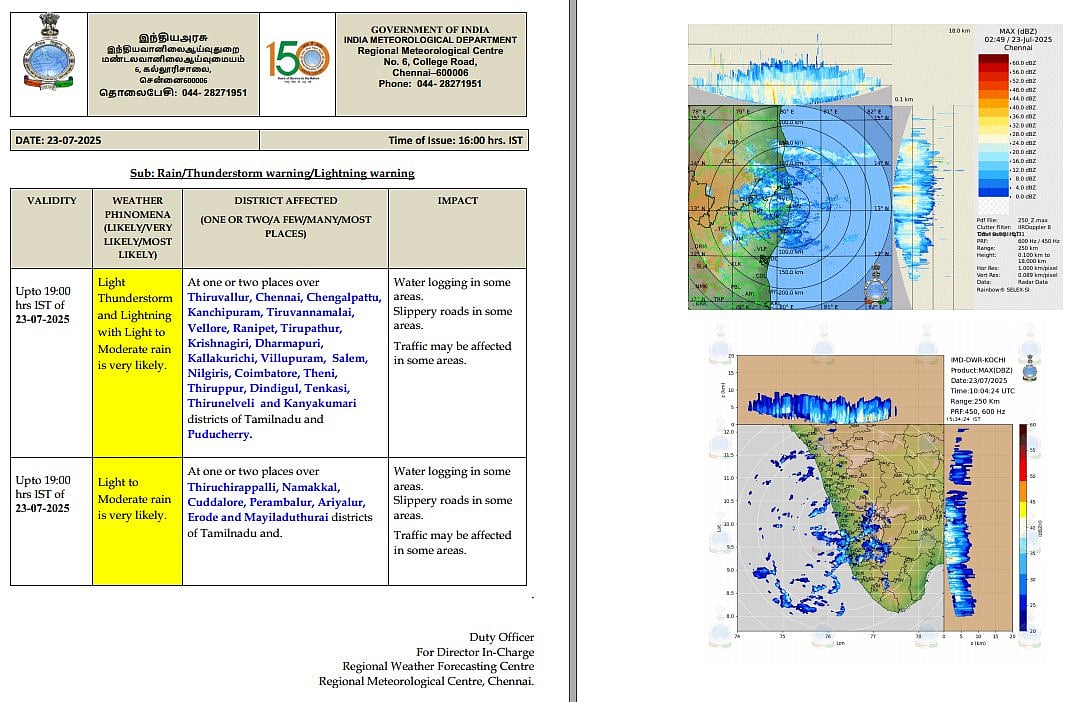Click the English header phone number 044-28271951
Screen dimensions: 1087x702
[430, 83]
